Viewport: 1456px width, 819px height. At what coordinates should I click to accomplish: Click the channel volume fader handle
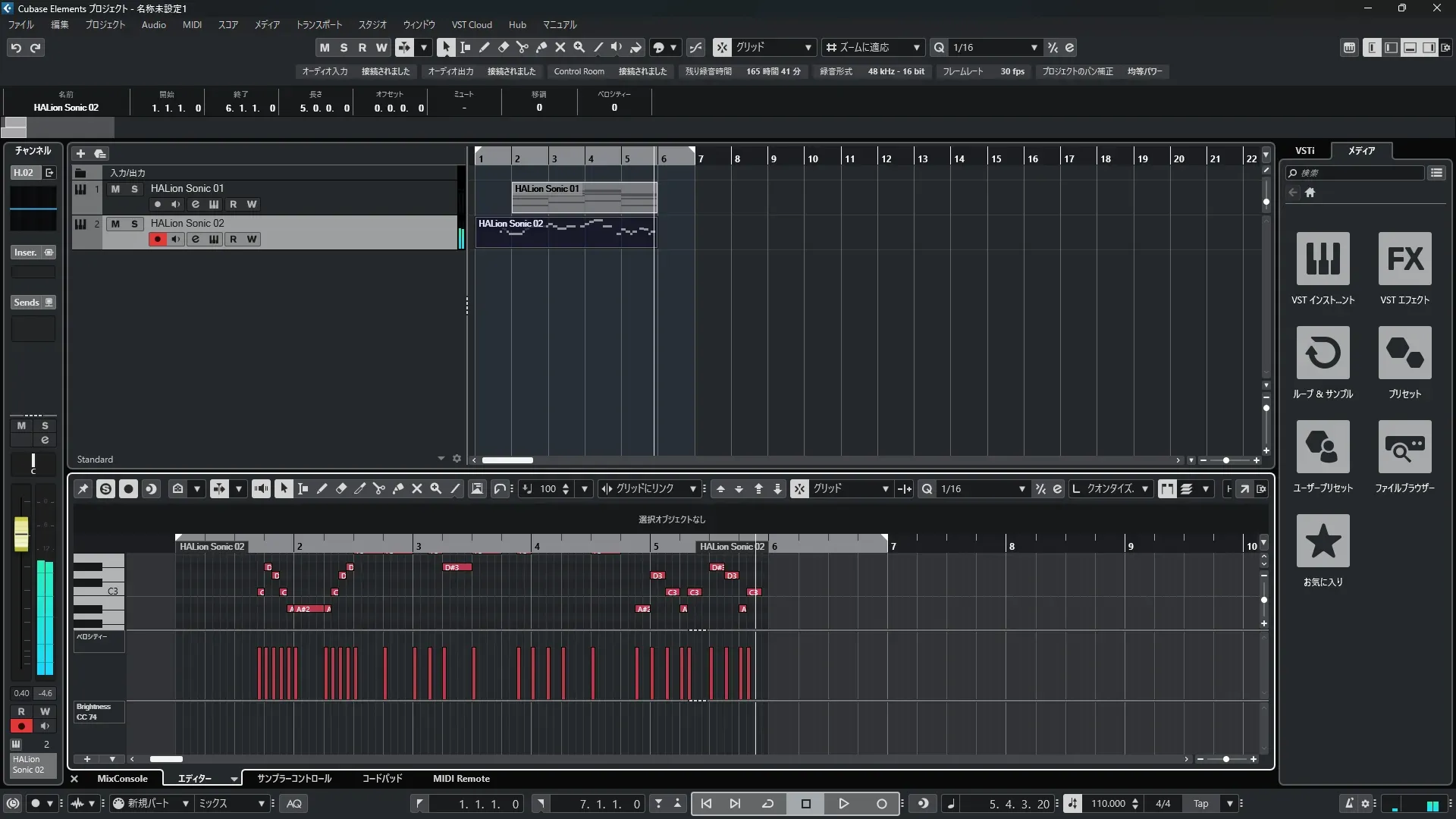21,533
